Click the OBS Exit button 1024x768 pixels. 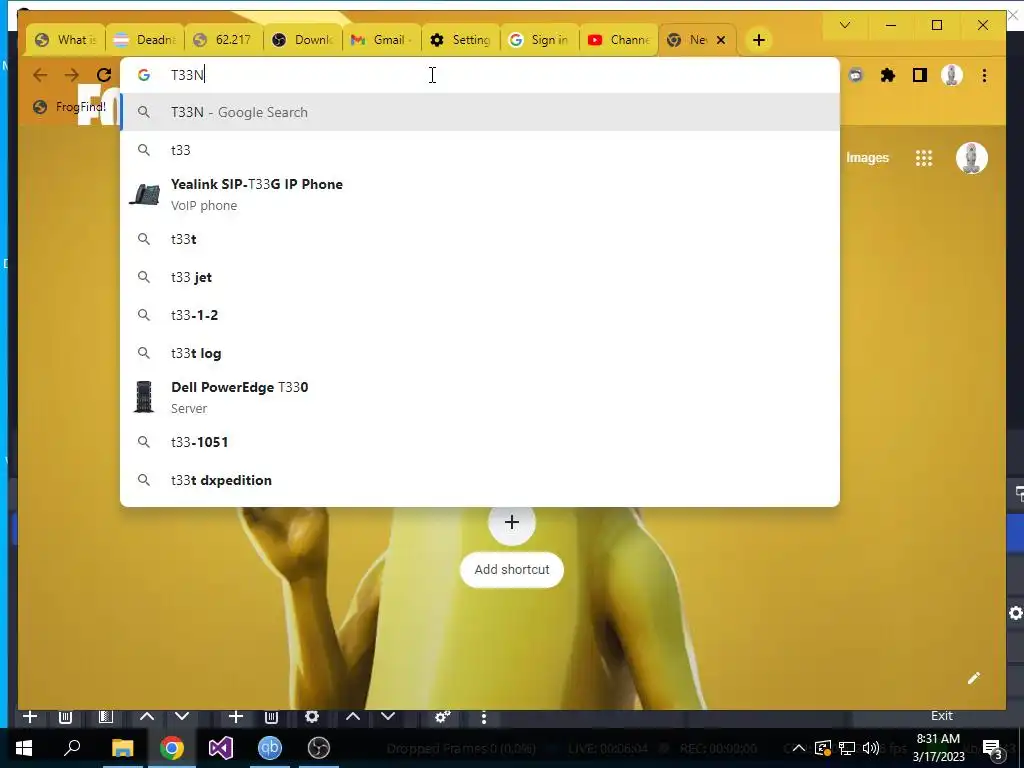pyautogui.click(x=941, y=716)
